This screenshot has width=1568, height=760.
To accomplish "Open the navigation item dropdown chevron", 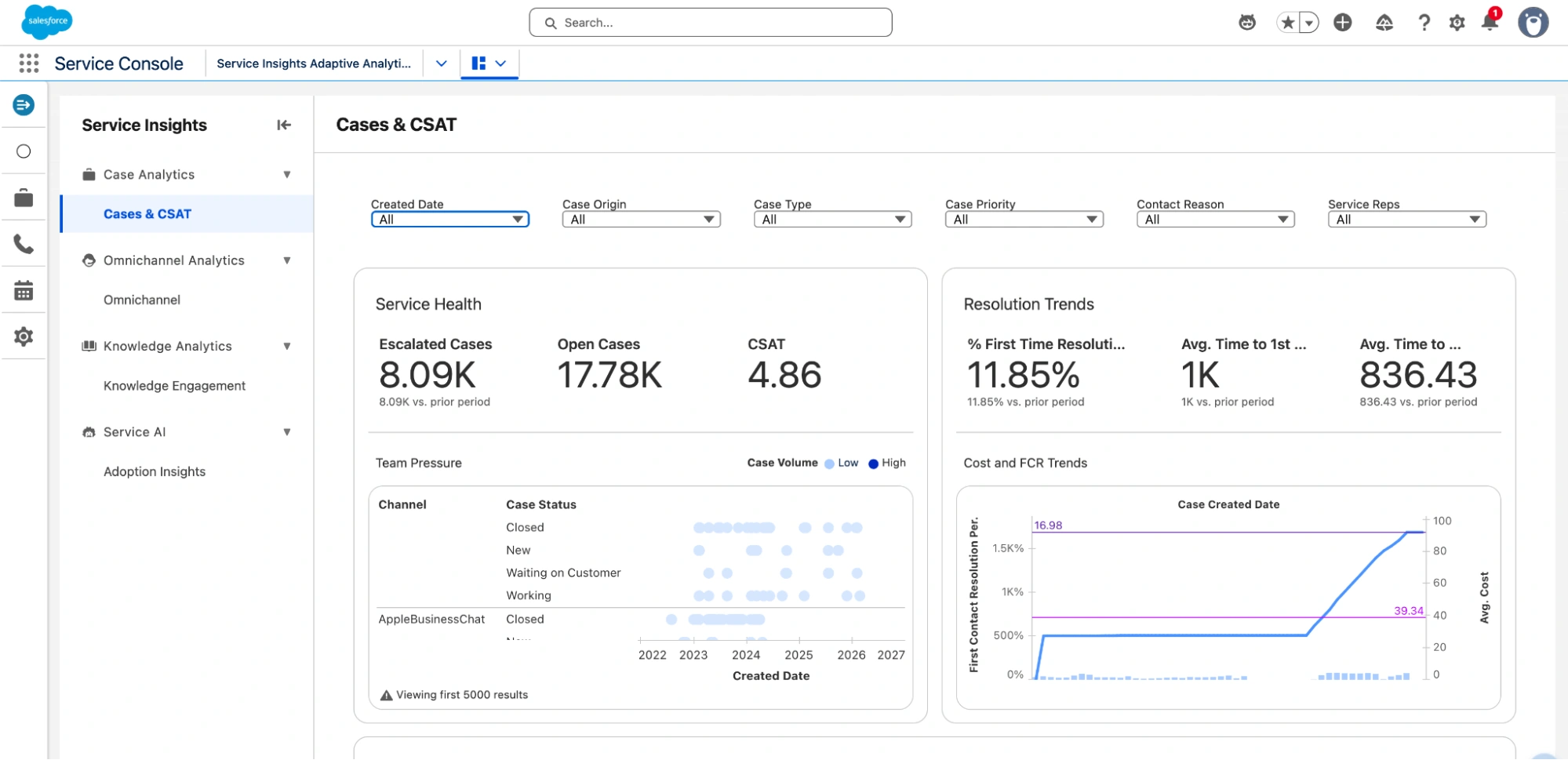I will tap(442, 64).
